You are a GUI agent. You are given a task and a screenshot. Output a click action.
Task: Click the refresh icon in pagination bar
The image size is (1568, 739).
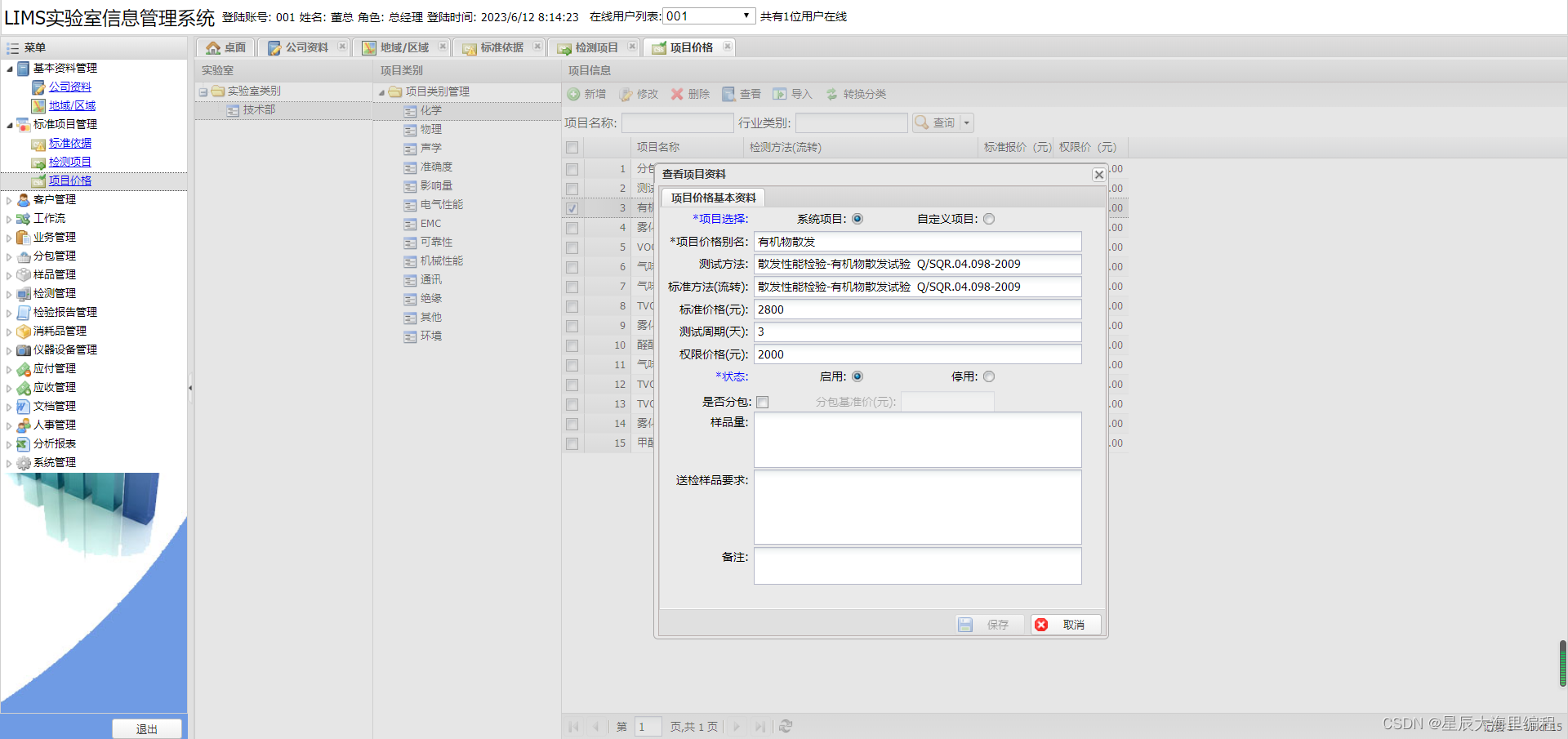point(786,726)
